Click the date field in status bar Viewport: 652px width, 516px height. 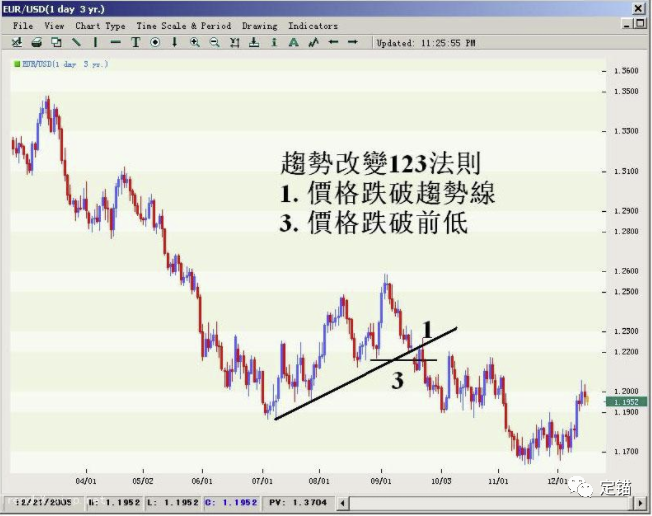(43, 502)
